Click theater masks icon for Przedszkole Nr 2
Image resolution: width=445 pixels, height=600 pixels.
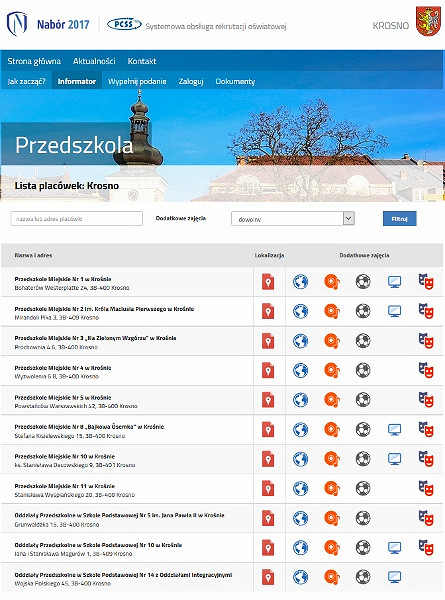coord(426,311)
